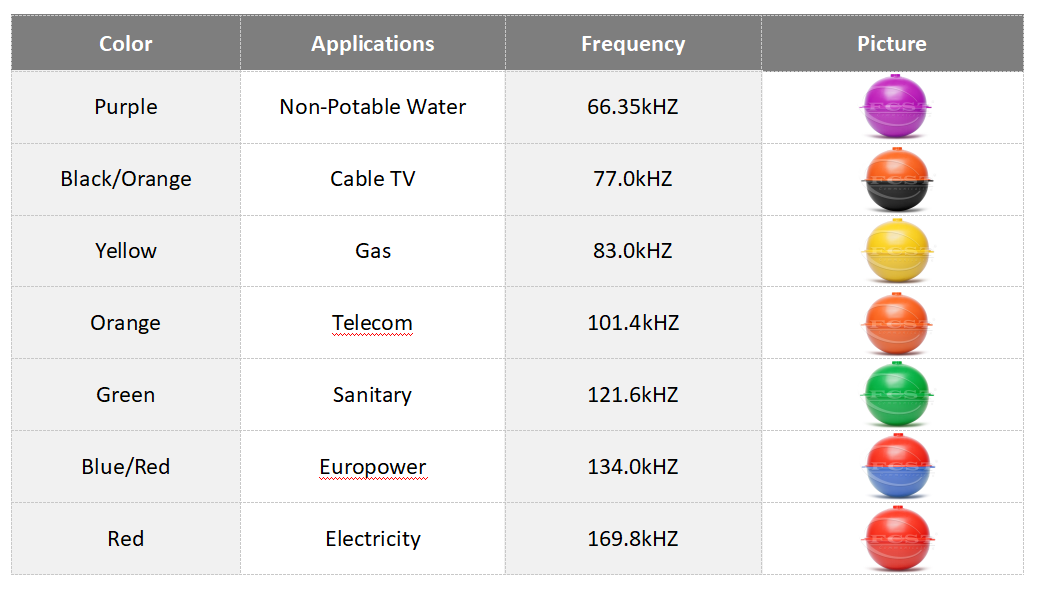Viewport: 1038px width, 589px height.
Task: Select the blue and red ball image
Action: (x=896, y=467)
